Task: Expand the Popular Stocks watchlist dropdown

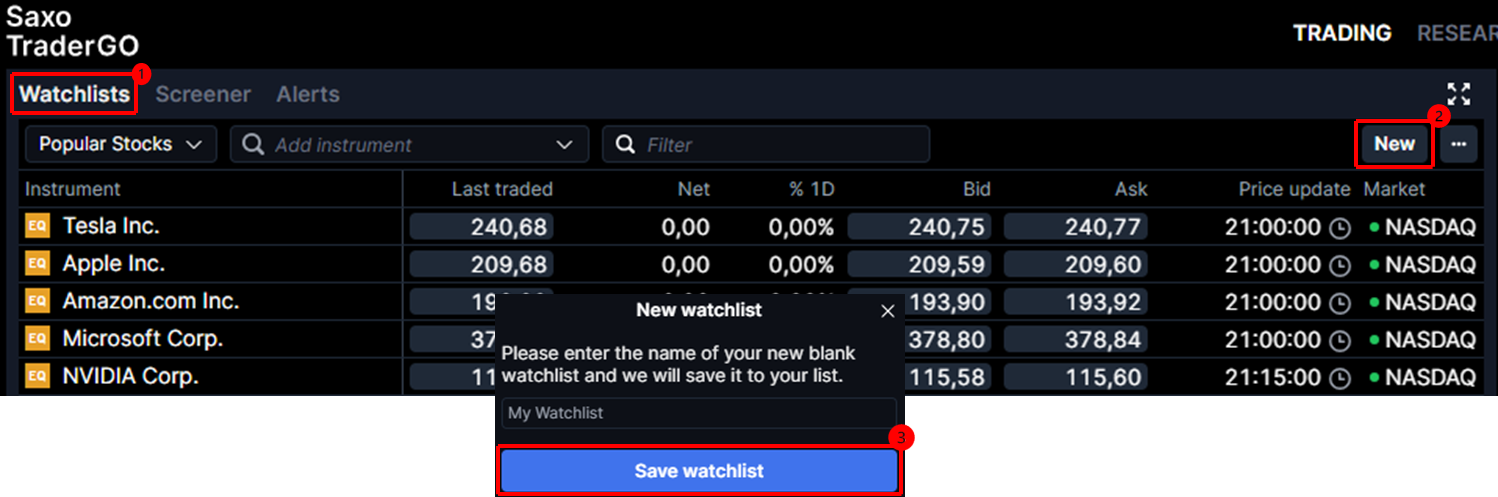Action: coord(120,144)
